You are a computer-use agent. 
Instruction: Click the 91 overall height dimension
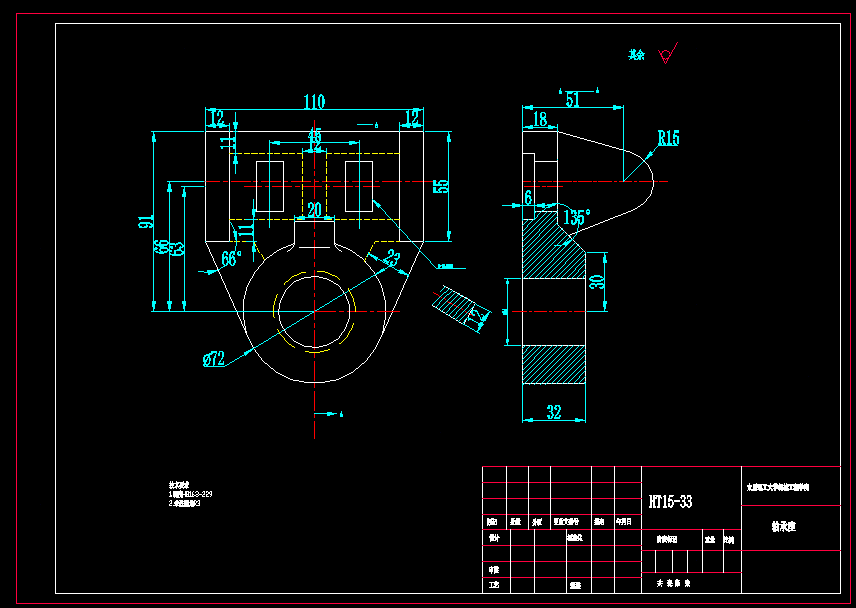pos(146,221)
